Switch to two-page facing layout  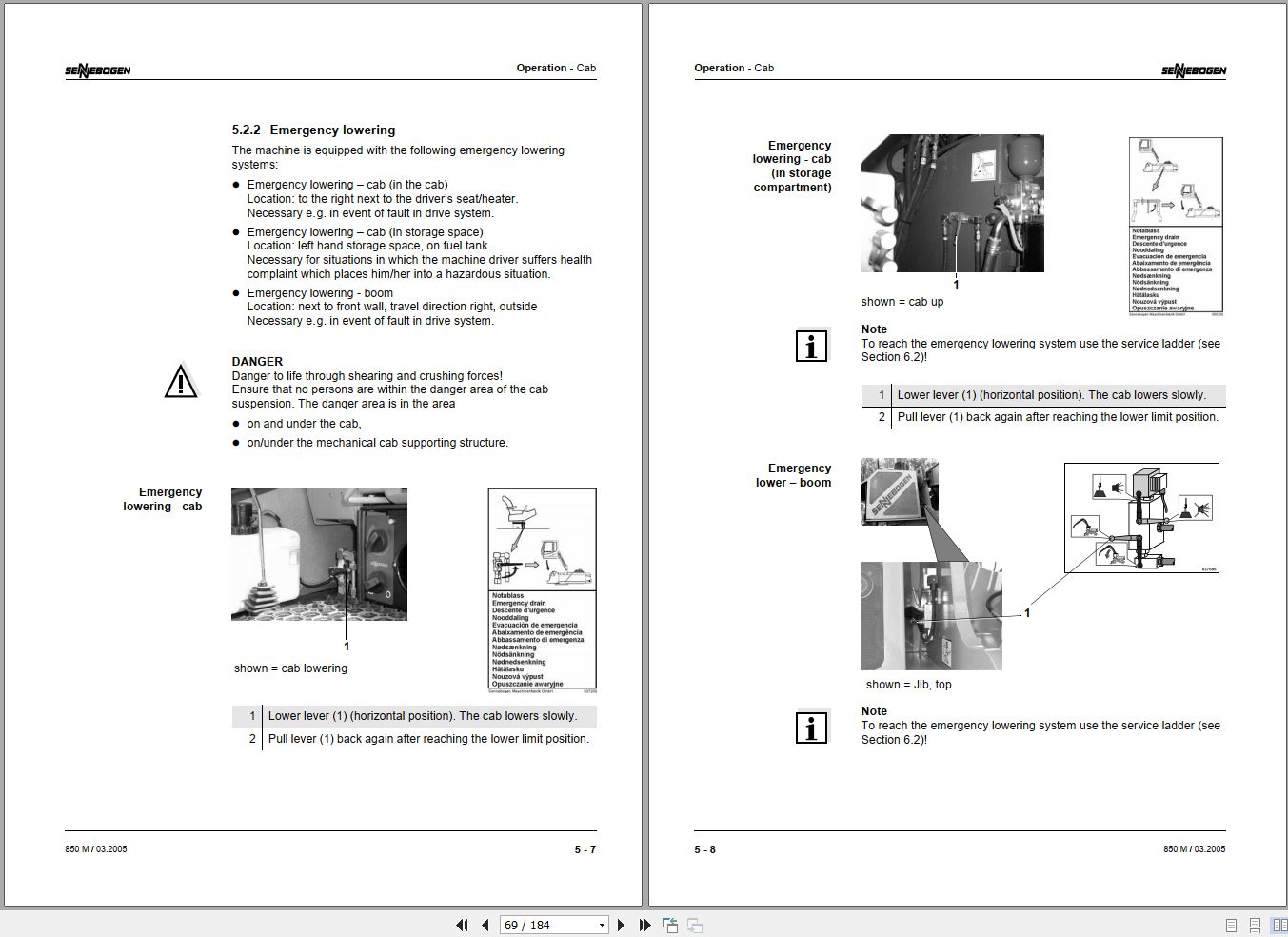[x=1279, y=925]
